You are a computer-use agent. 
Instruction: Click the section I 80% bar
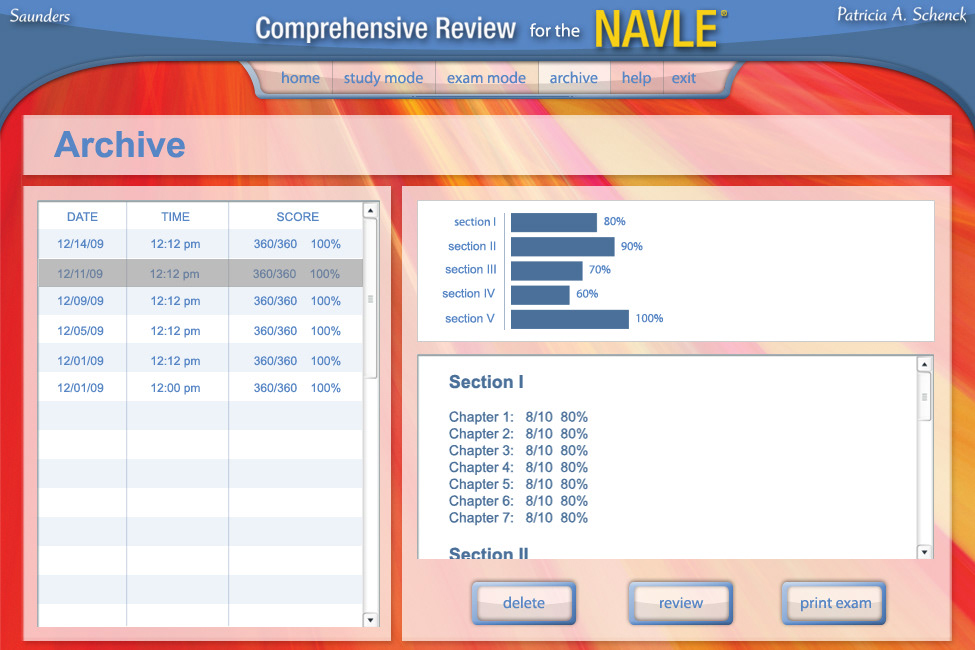tap(554, 222)
